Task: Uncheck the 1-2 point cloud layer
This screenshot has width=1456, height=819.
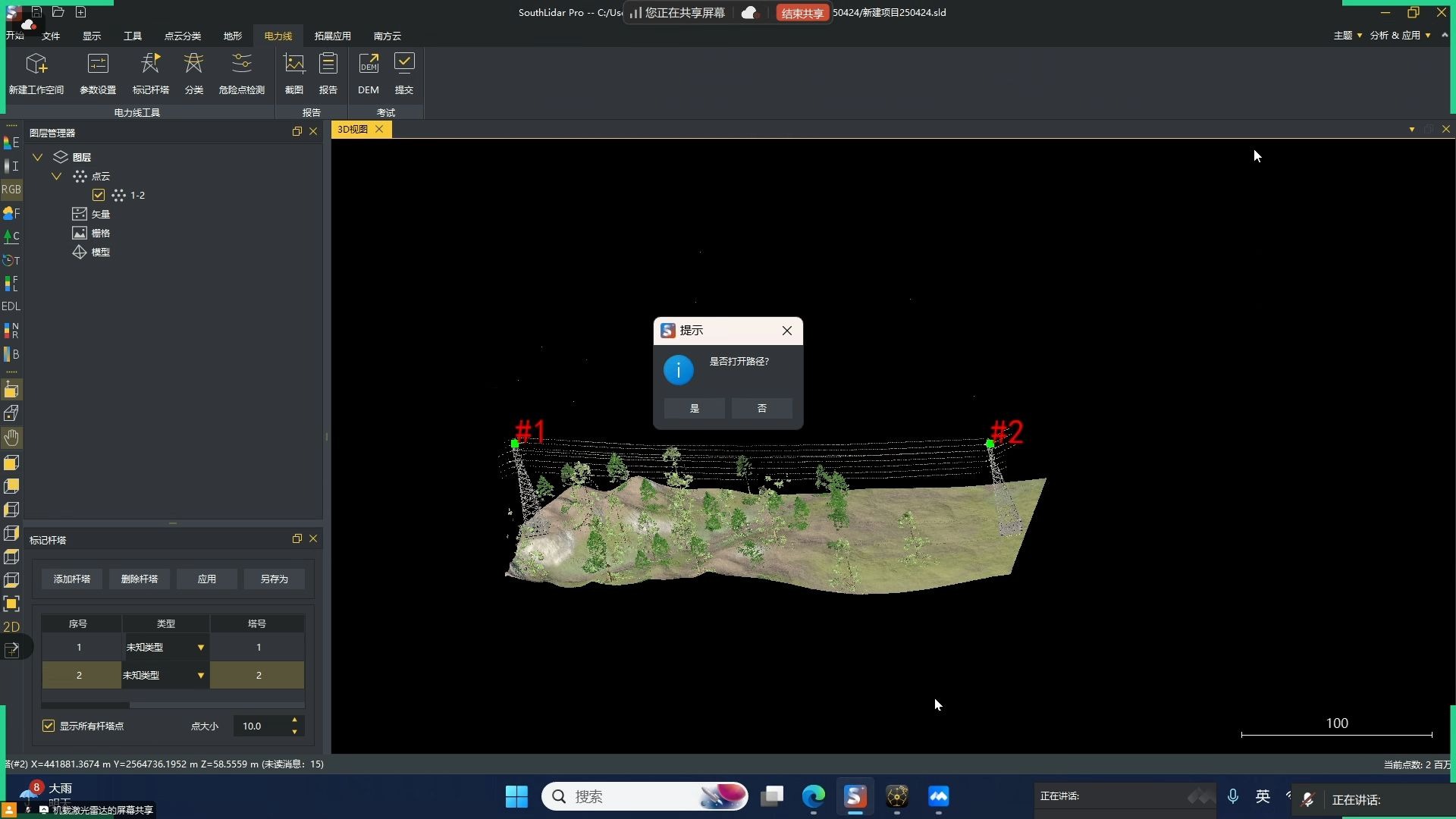Action: click(x=99, y=195)
